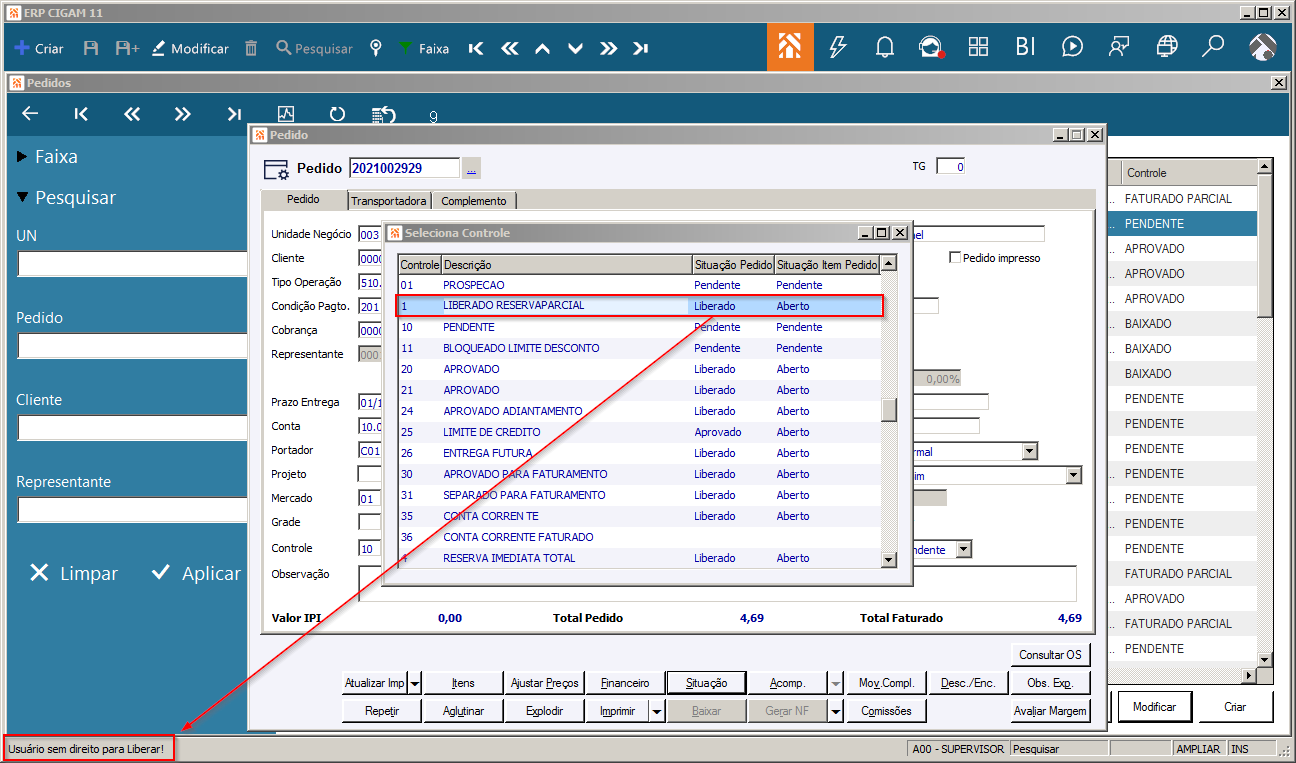Click the globe web icon in top bar
This screenshot has width=1296, height=763.
point(1166,47)
